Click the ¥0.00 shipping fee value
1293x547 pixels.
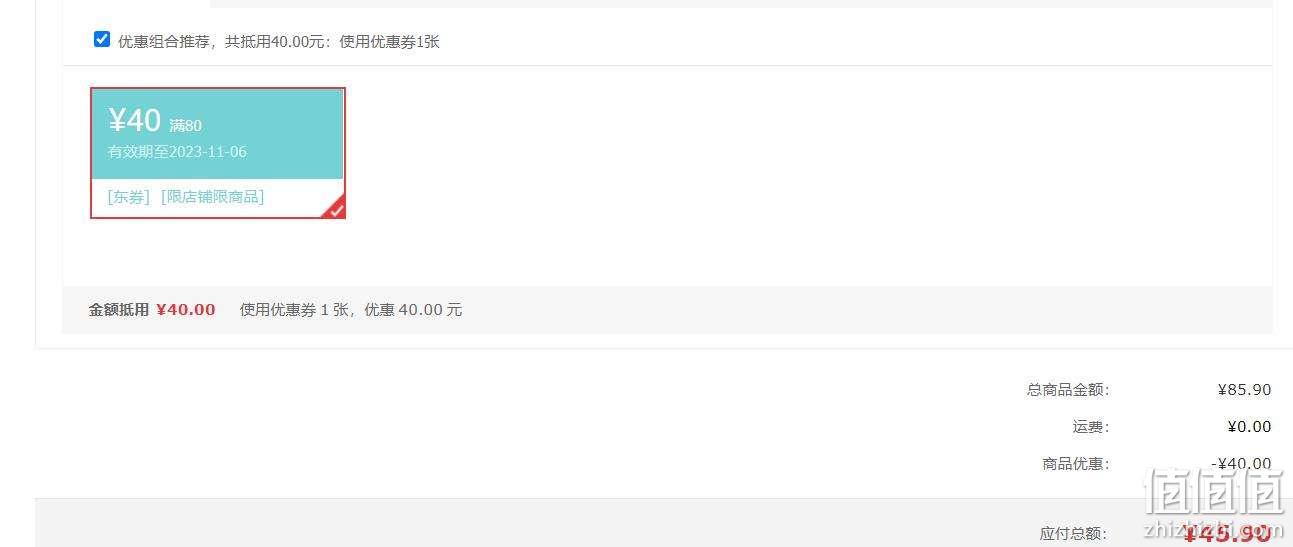1249,427
